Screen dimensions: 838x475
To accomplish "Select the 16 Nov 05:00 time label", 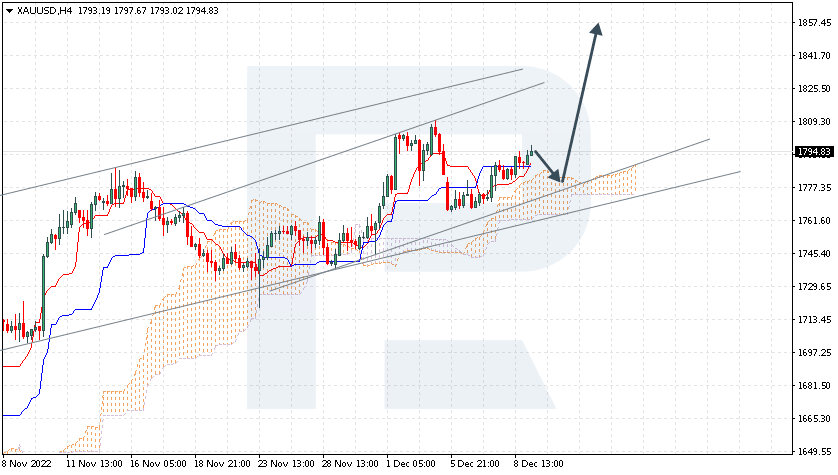I will click(x=158, y=463).
